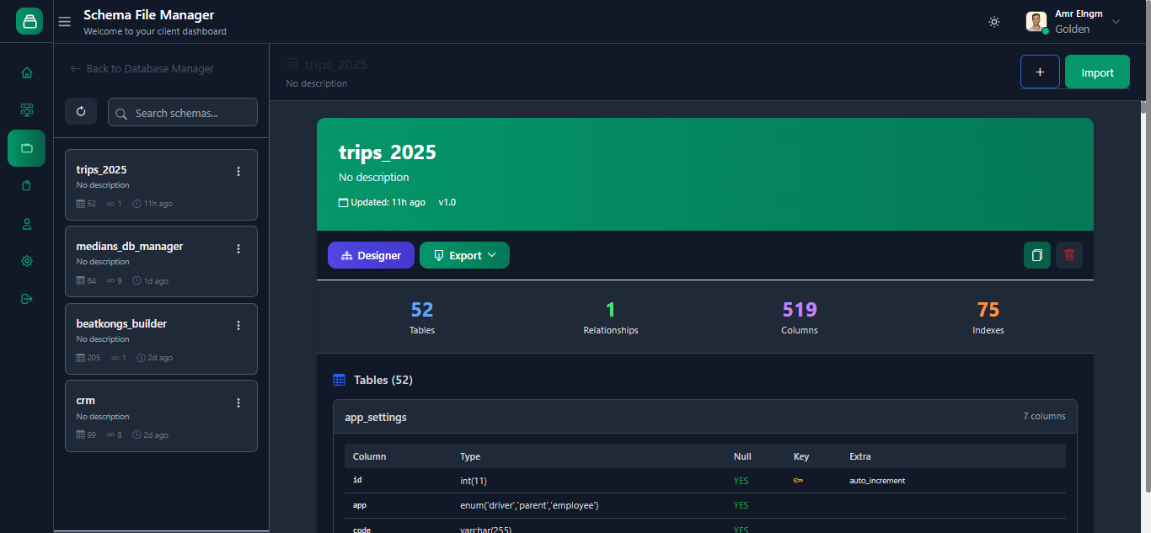This screenshot has width=1151, height=533.
Task: Delete schema using red trash icon
Action: [1069, 255]
